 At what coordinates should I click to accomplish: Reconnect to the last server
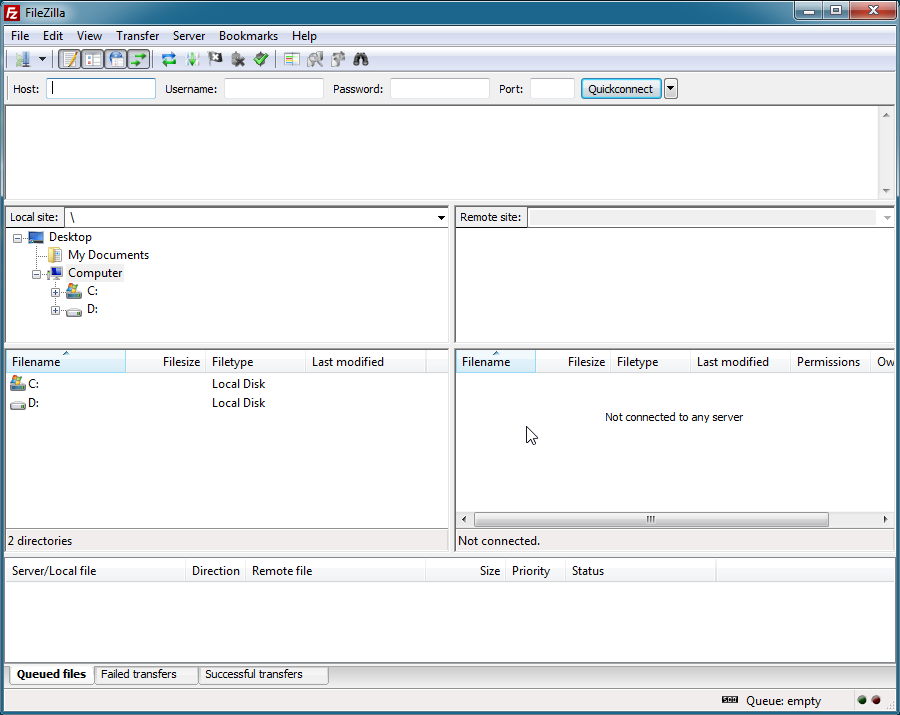click(x=261, y=59)
